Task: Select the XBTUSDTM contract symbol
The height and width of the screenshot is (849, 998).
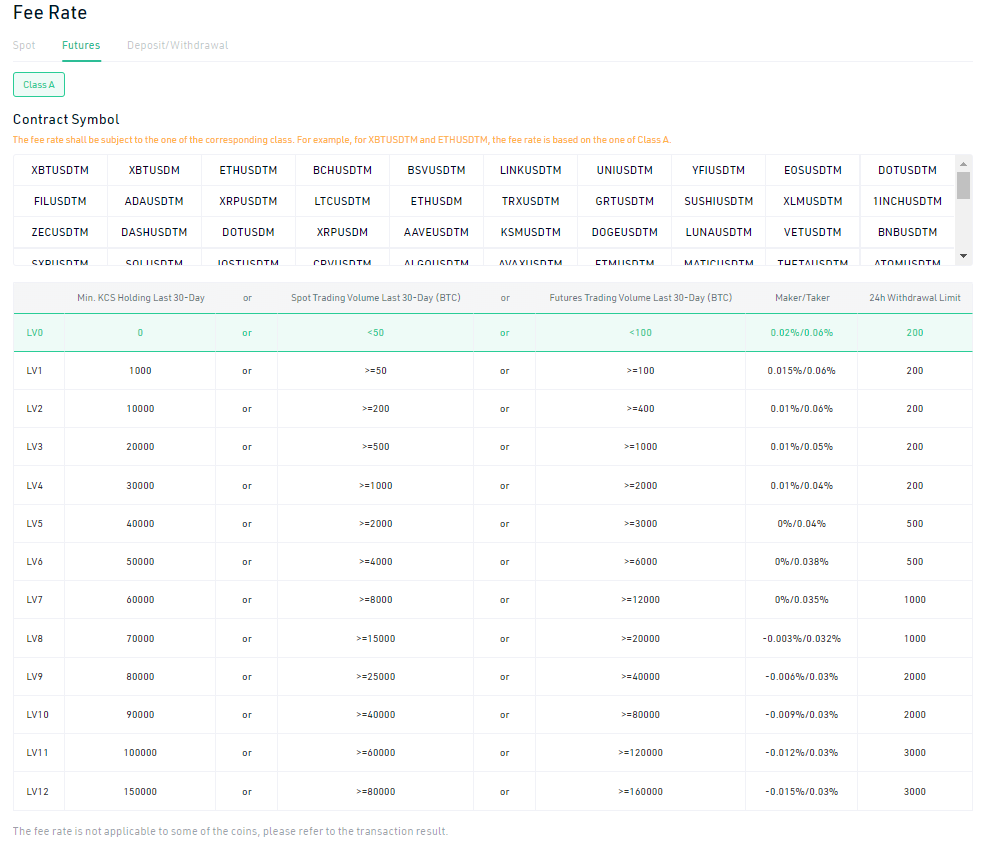Action: (60, 170)
